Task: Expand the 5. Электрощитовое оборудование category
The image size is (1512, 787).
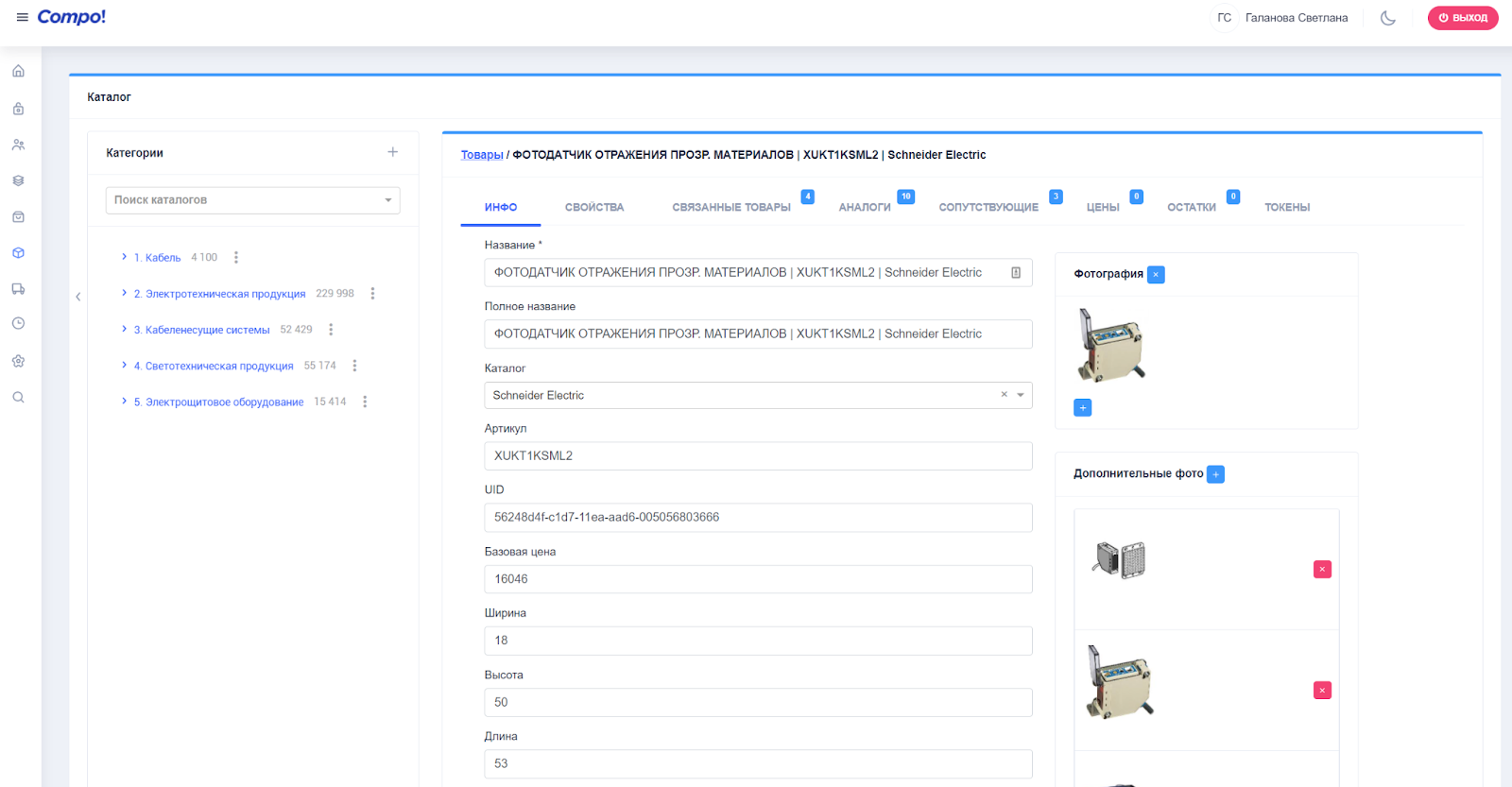Action: (x=124, y=401)
